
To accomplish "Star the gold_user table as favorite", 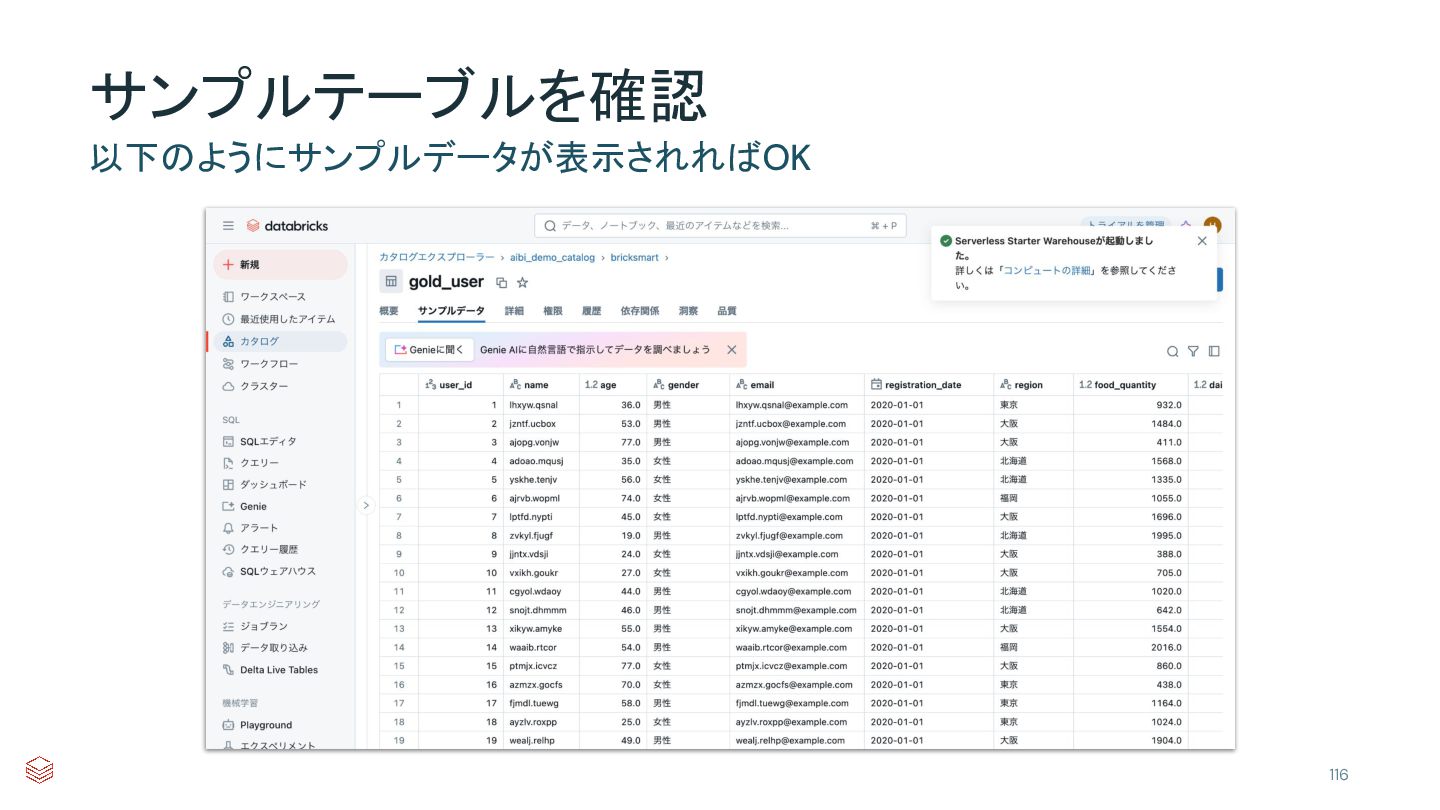I will [522, 283].
